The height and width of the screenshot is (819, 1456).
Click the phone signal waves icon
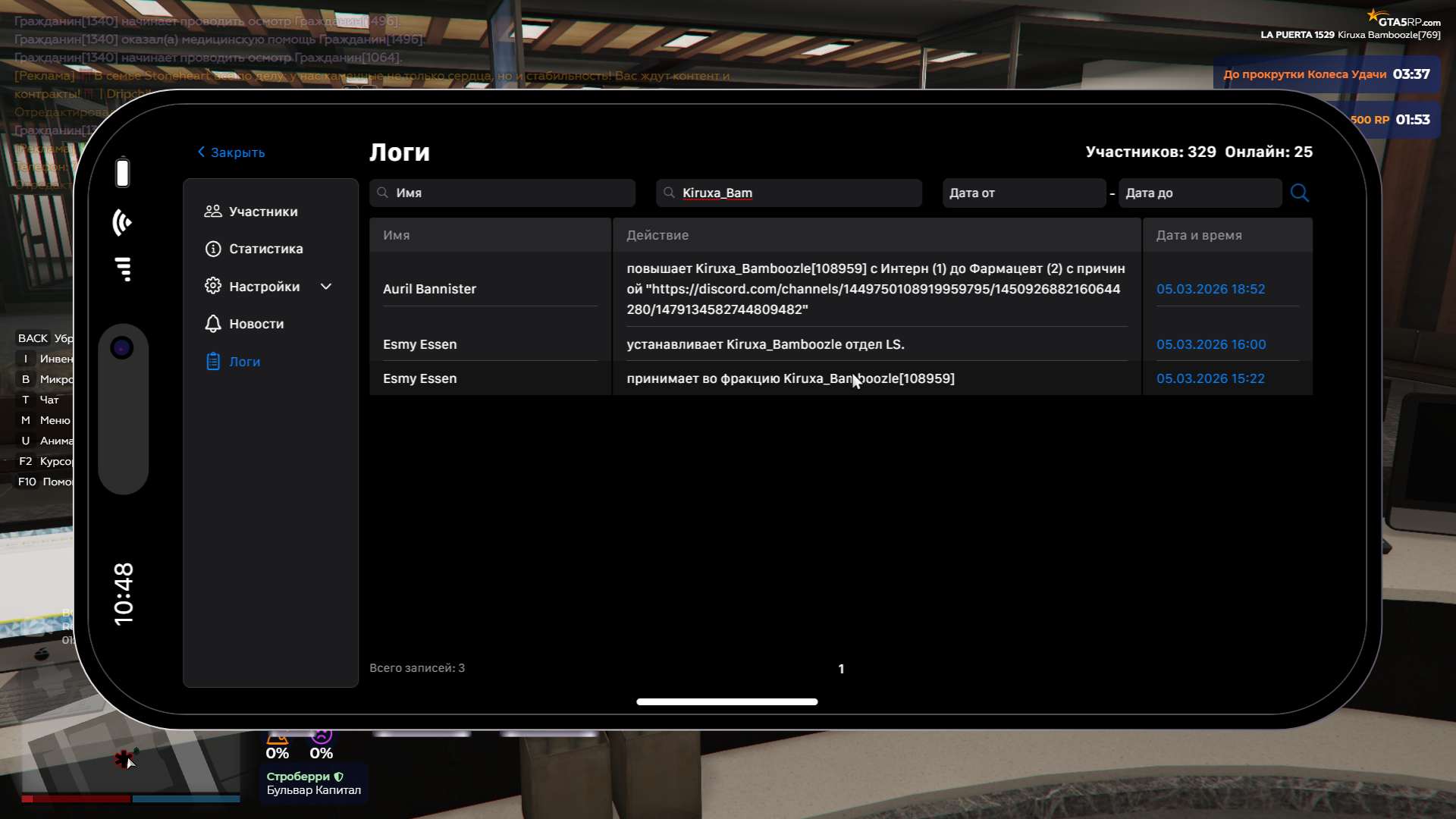122,223
